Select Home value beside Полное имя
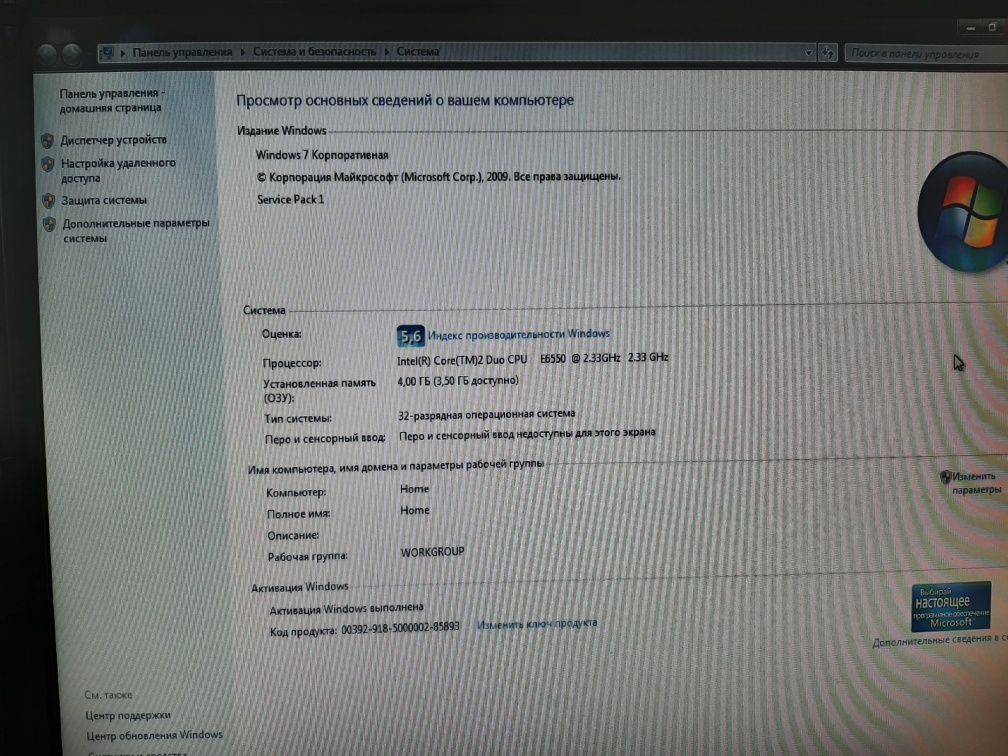 pyautogui.click(x=415, y=510)
